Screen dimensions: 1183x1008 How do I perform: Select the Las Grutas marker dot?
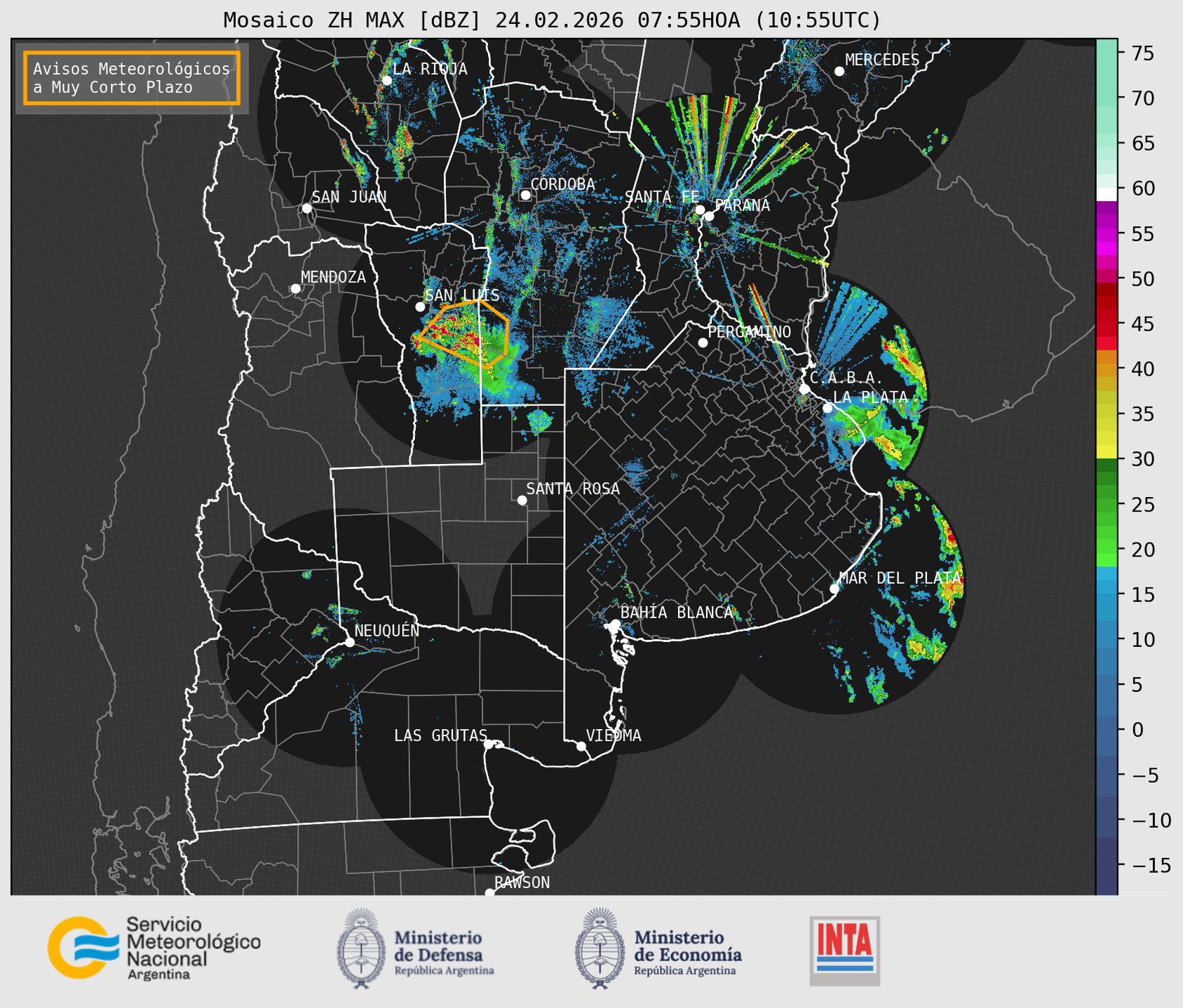[x=489, y=744]
